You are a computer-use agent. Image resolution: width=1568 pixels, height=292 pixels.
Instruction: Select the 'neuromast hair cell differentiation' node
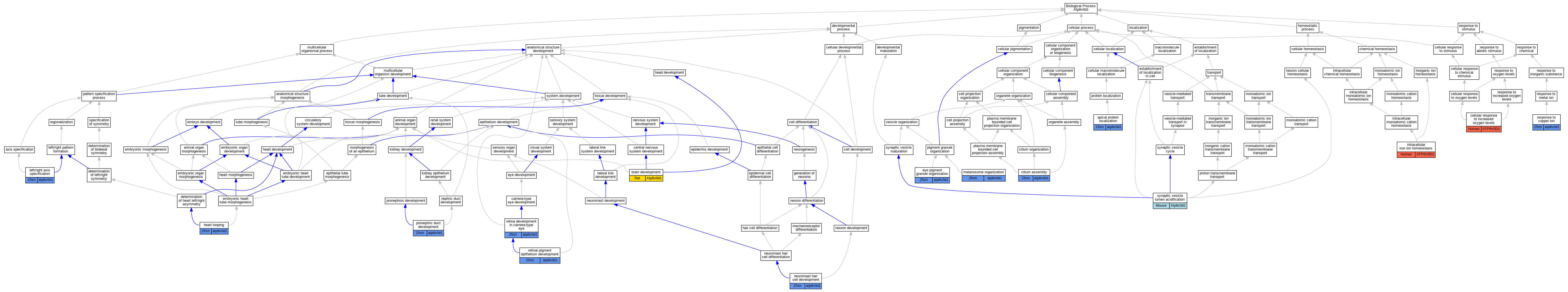tap(776, 255)
